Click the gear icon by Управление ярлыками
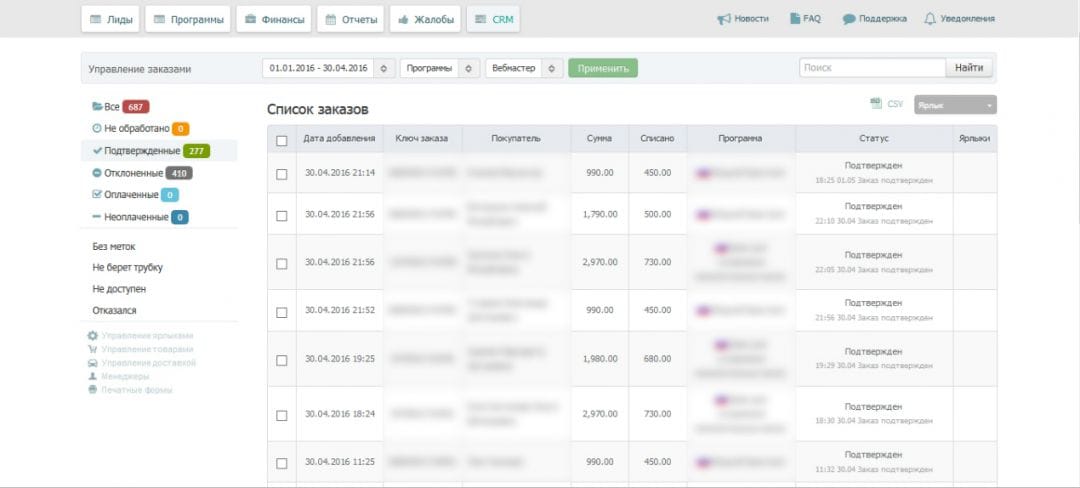Image resolution: width=1080 pixels, height=488 pixels. coord(92,336)
